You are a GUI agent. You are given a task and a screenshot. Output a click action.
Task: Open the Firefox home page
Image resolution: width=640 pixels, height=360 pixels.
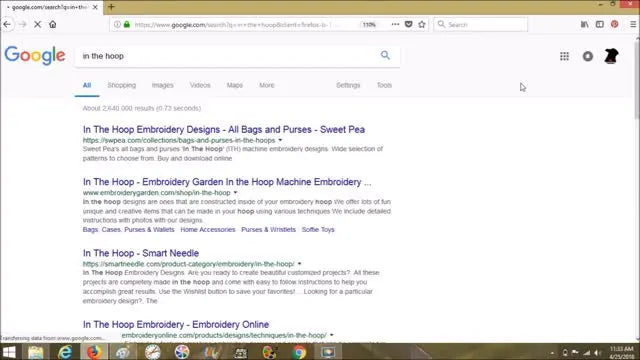(53, 24)
